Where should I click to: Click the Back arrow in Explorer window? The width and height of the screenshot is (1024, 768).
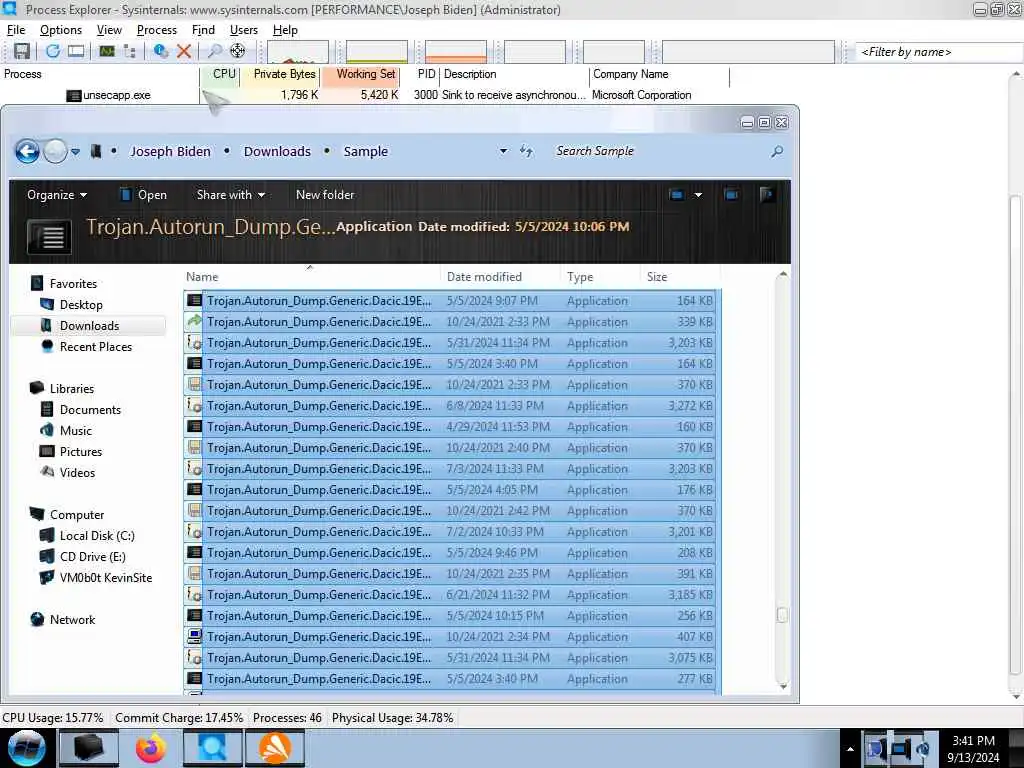click(x=27, y=152)
